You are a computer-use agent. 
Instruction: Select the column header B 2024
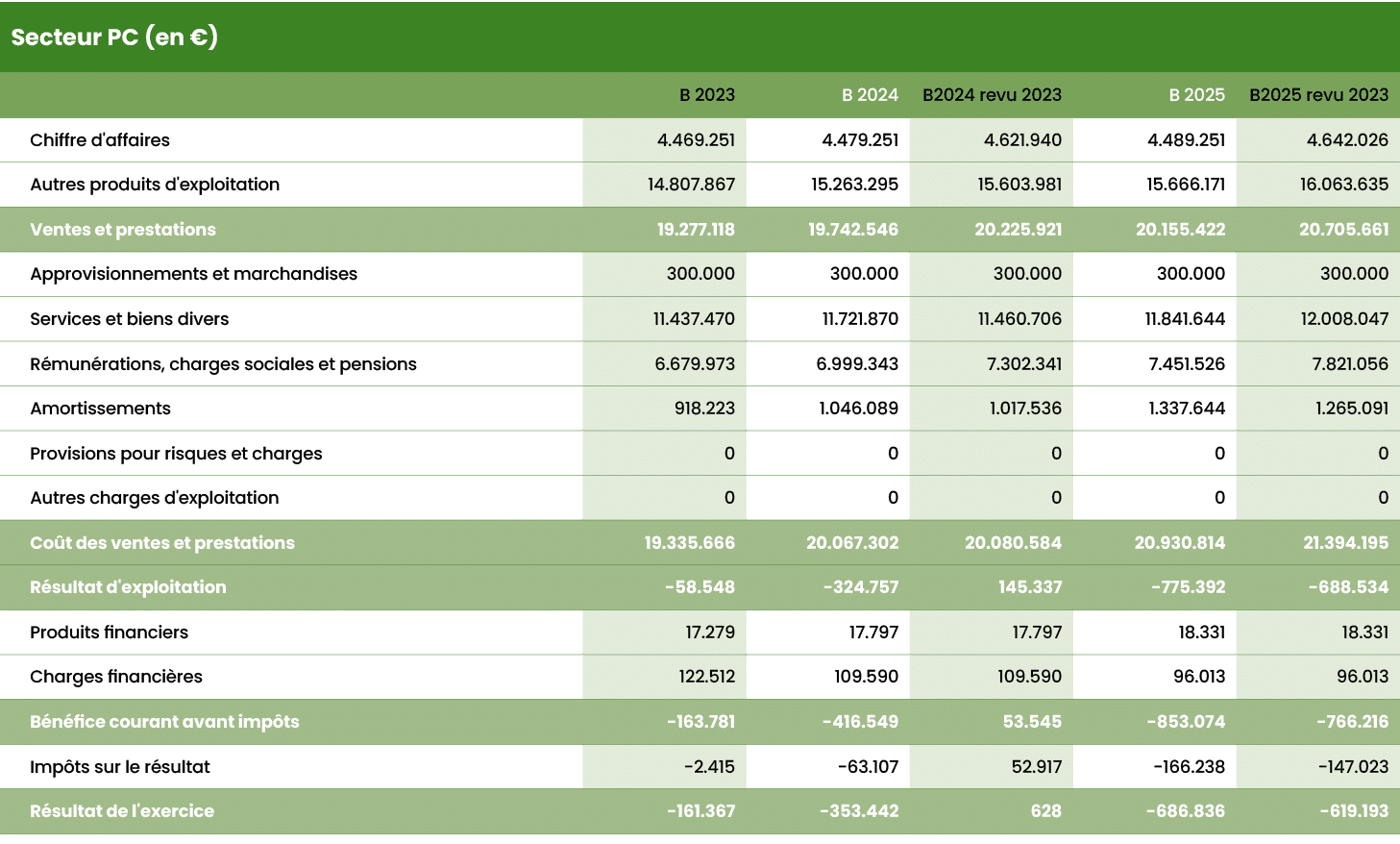coord(868,95)
